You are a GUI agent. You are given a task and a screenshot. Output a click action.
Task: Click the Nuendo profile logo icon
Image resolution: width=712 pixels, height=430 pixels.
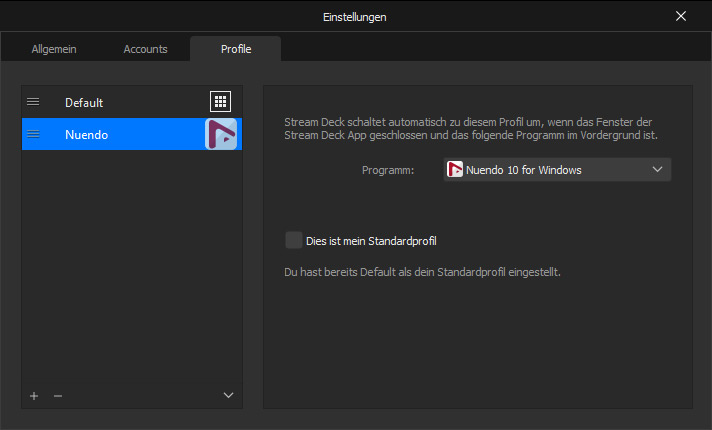(220, 134)
